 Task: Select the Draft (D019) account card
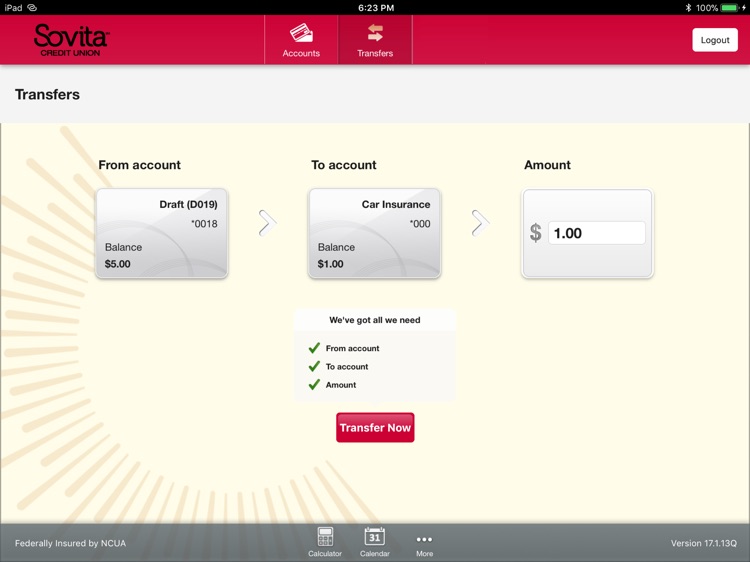pos(162,233)
